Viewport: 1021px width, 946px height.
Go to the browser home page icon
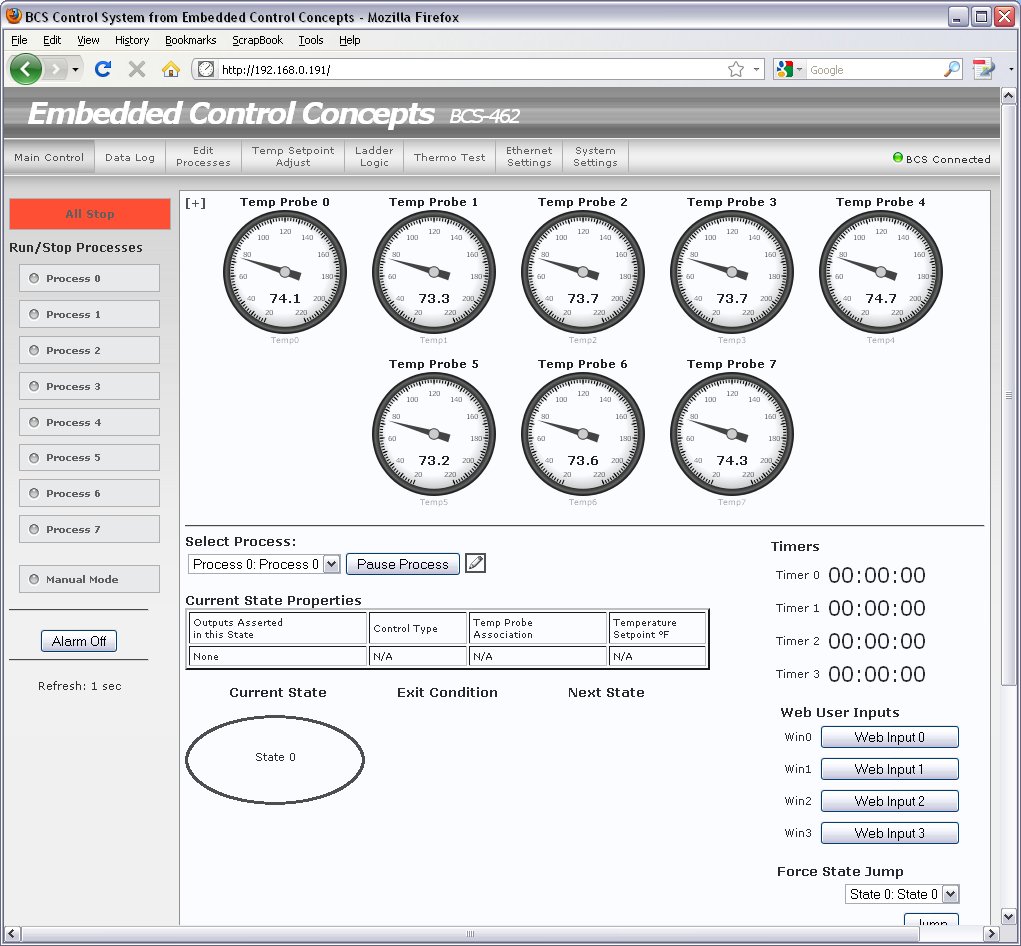[171, 68]
